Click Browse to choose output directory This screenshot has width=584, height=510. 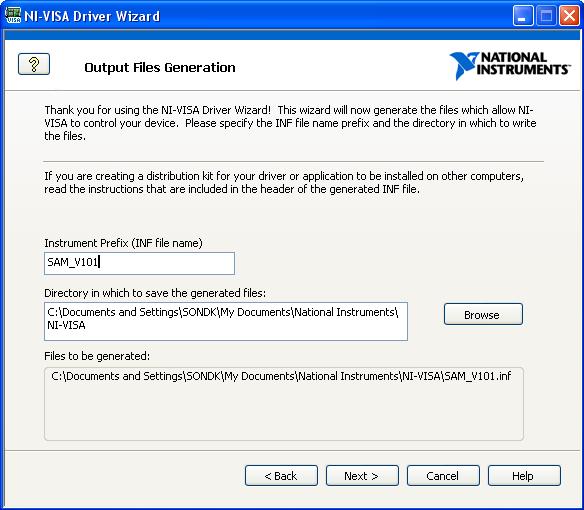(x=483, y=314)
